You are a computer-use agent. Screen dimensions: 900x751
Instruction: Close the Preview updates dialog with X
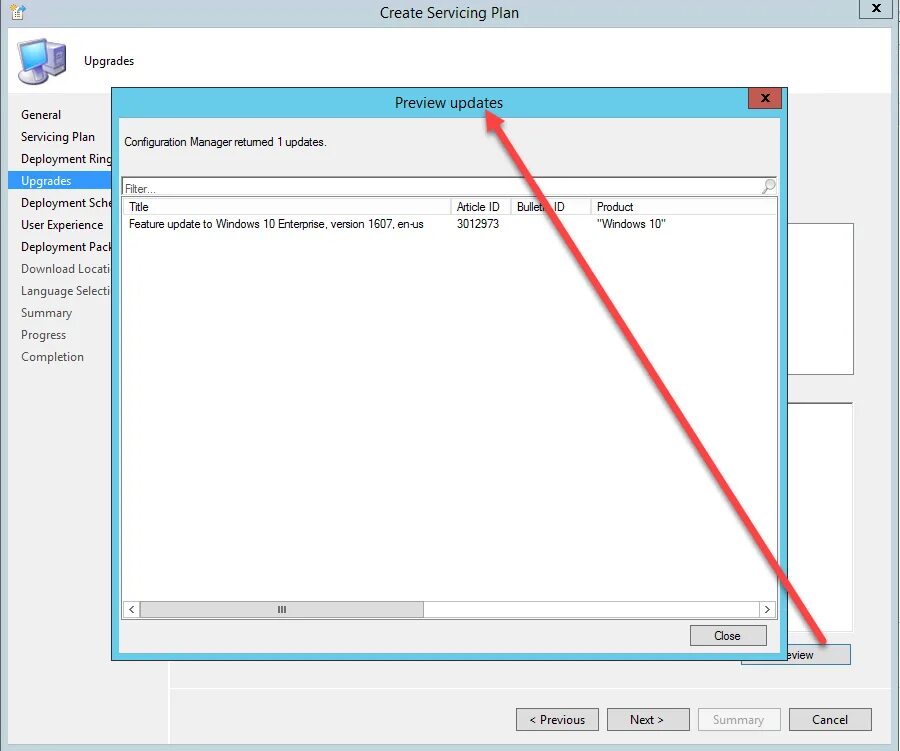pyautogui.click(x=765, y=98)
